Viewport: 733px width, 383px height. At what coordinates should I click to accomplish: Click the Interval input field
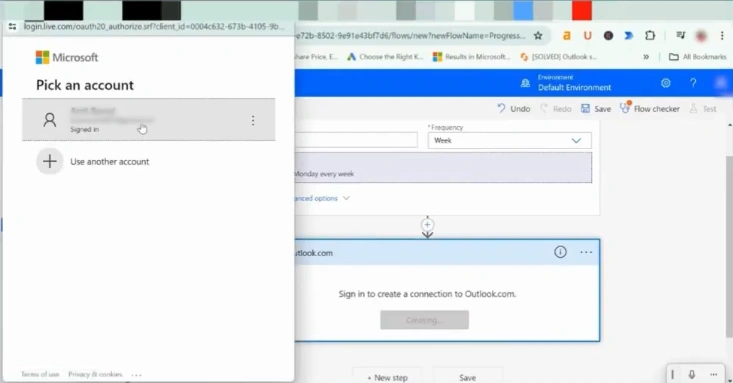pyautogui.click(x=356, y=140)
